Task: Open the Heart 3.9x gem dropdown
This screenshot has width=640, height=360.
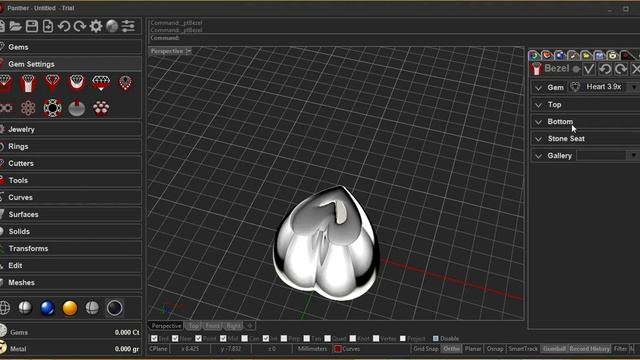Action: point(633,87)
